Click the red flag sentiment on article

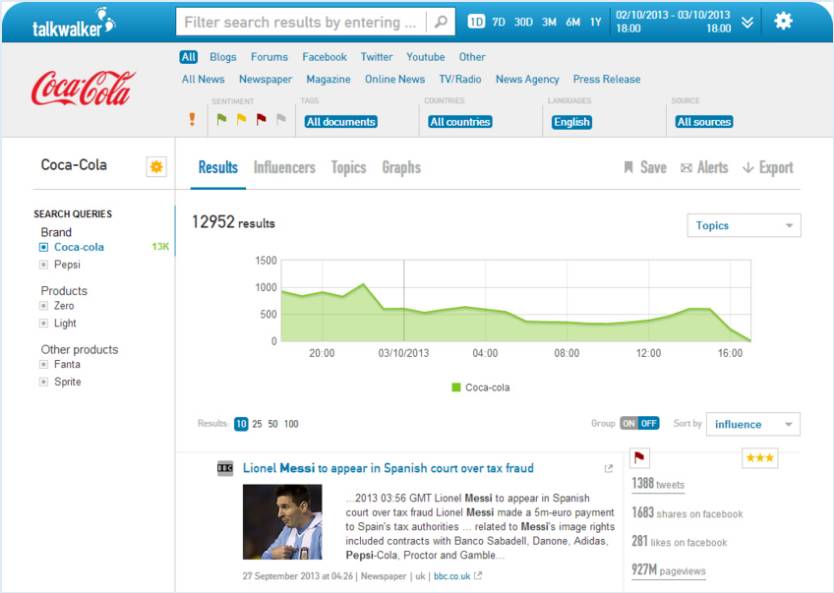(x=639, y=457)
